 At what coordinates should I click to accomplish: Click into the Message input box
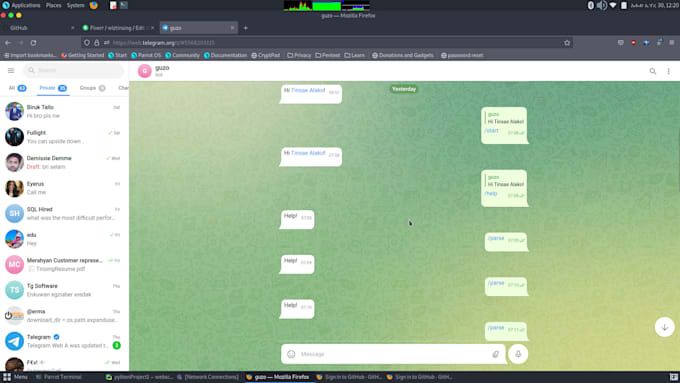pyautogui.click(x=394, y=354)
